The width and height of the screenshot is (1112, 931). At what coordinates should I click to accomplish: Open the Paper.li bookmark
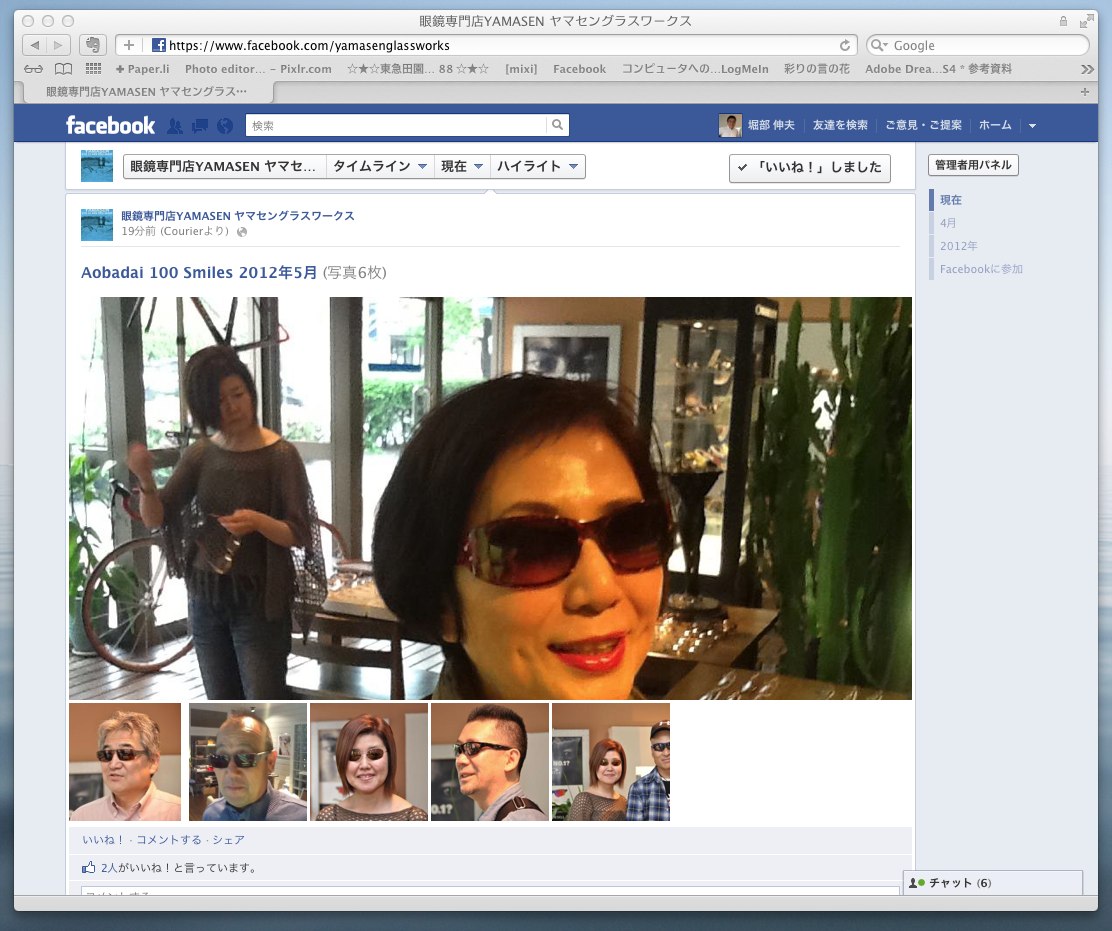[143, 69]
